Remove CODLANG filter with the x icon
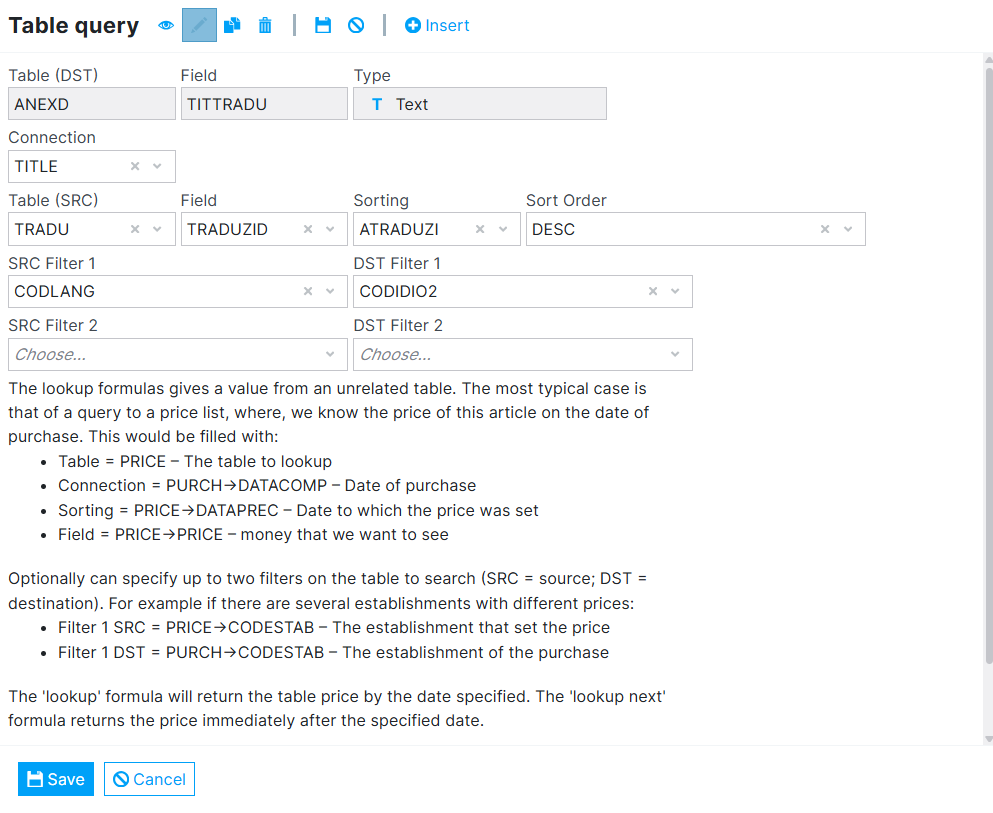The width and height of the screenshot is (993, 813). (307, 291)
